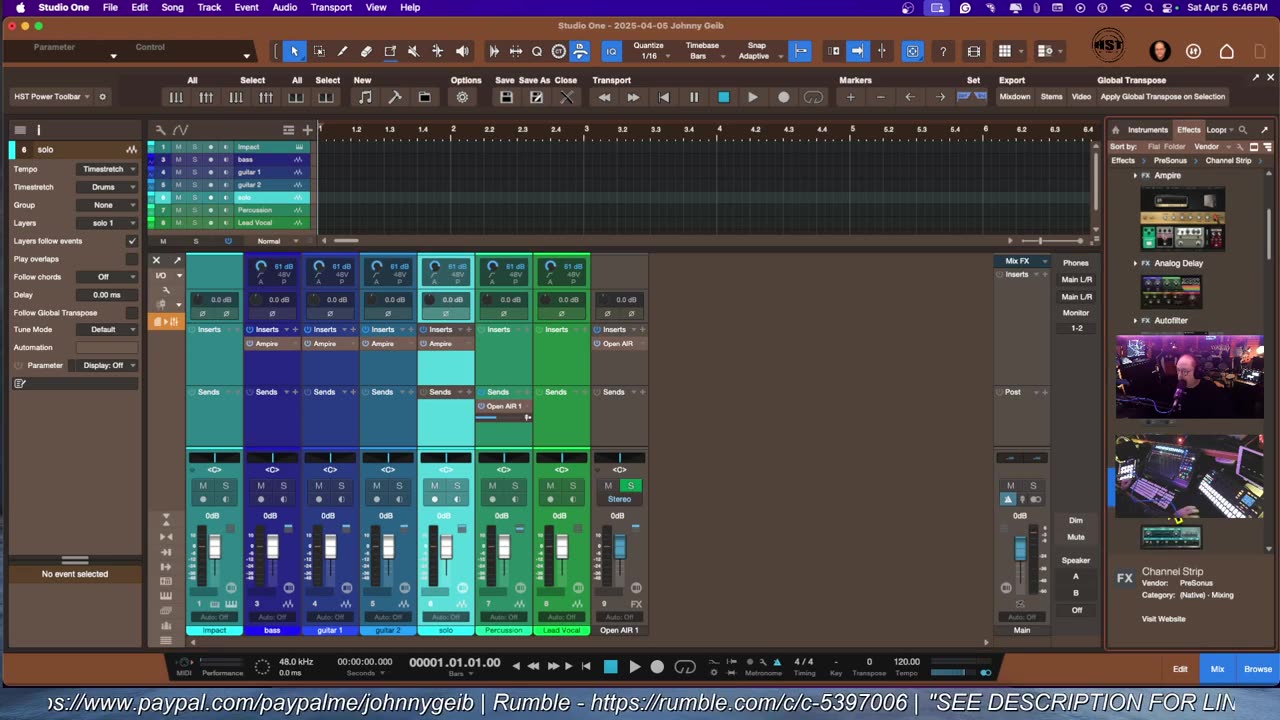Toggle Snap to grid button
The width and height of the screenshot is (1280, 720).
[x=800, y=51]
